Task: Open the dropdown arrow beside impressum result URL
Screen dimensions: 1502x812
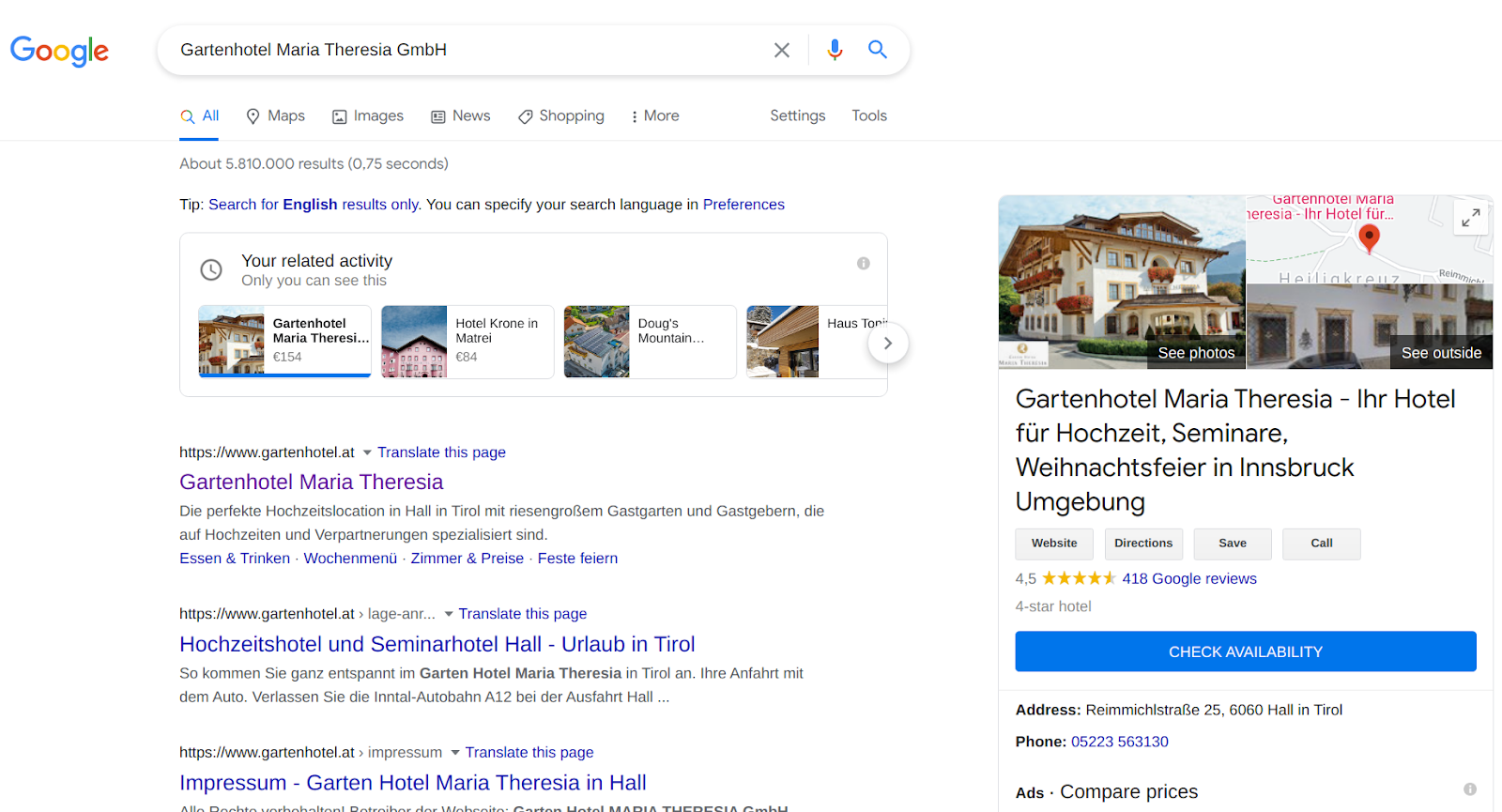Action: pyautogui.click(x=455, y=753)
